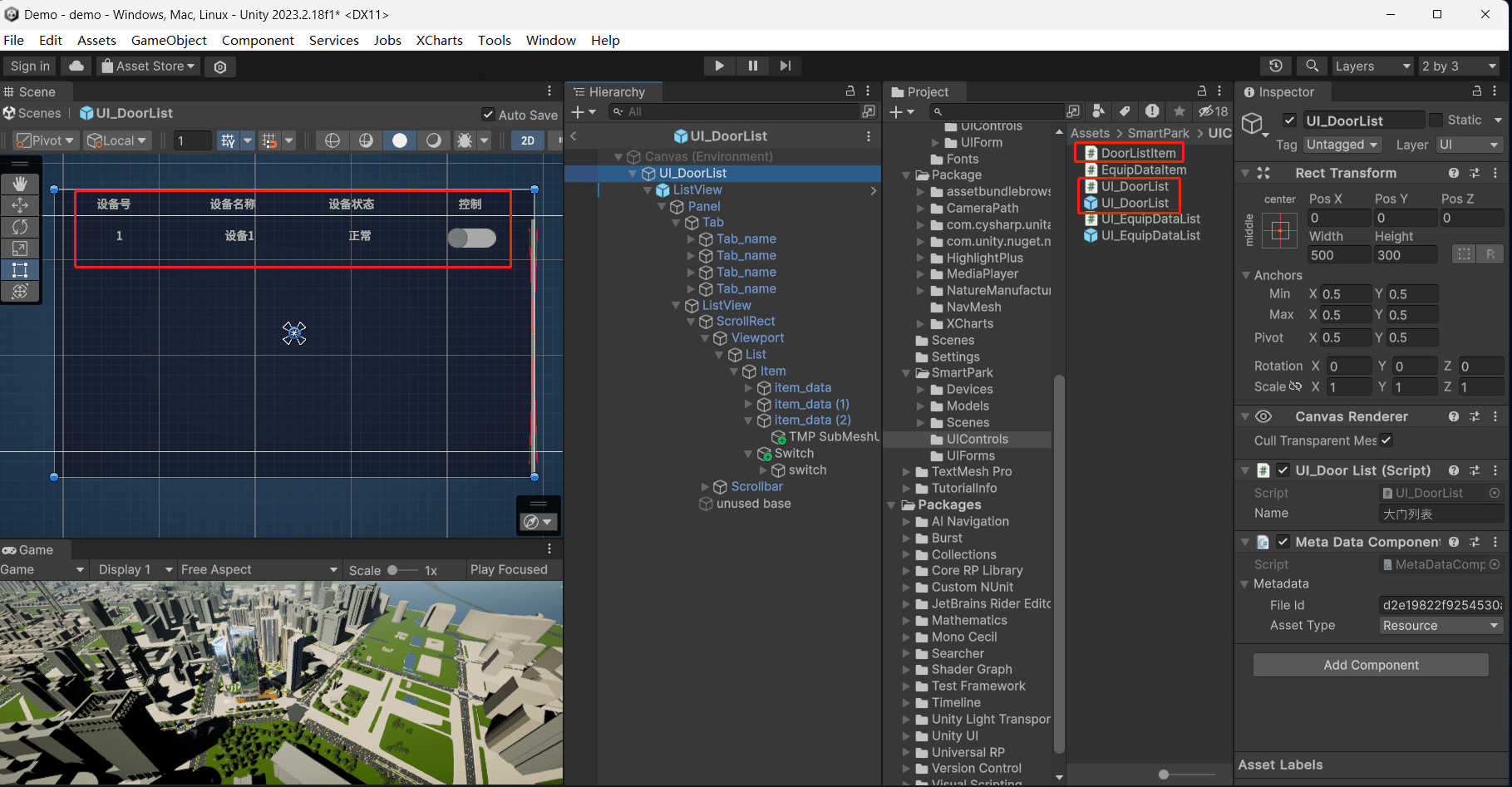Toggle the Static checkbox in Inspector

(1436, 120)
